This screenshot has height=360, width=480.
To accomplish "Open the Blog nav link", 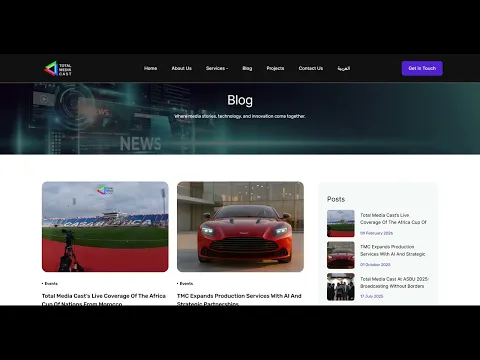I will pos(247,68).
